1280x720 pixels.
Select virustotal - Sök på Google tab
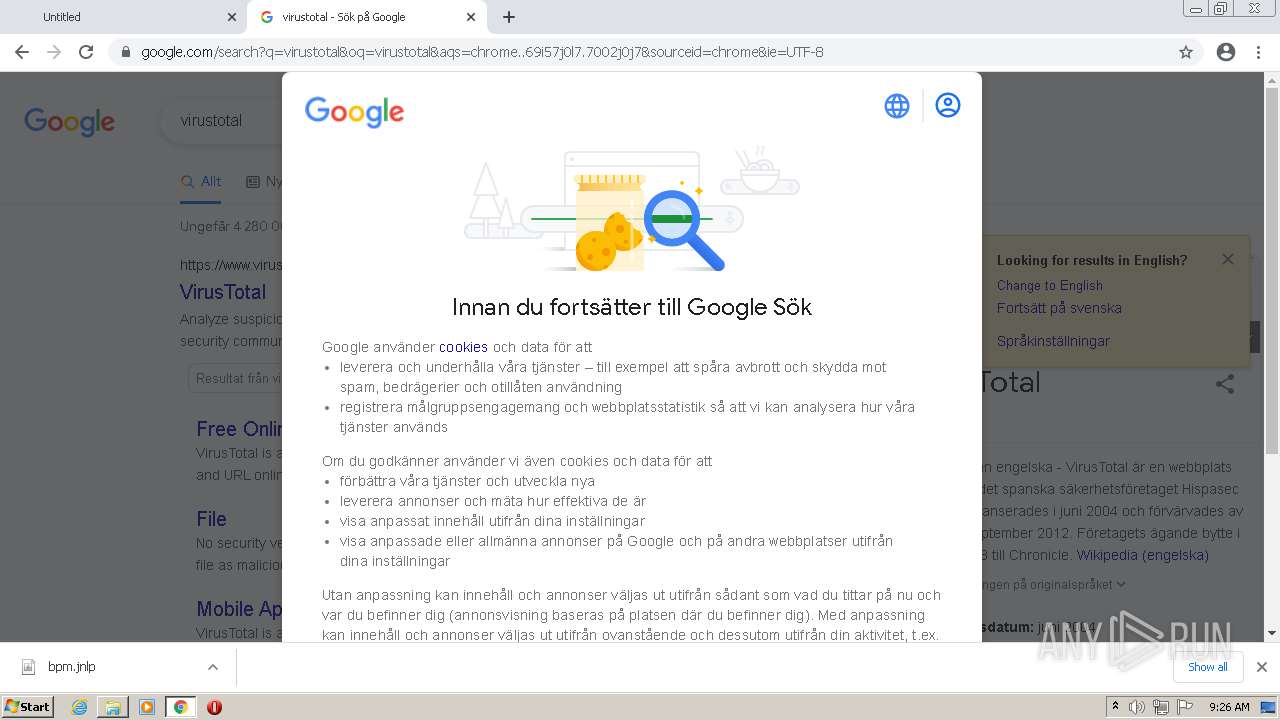(366, 17)
